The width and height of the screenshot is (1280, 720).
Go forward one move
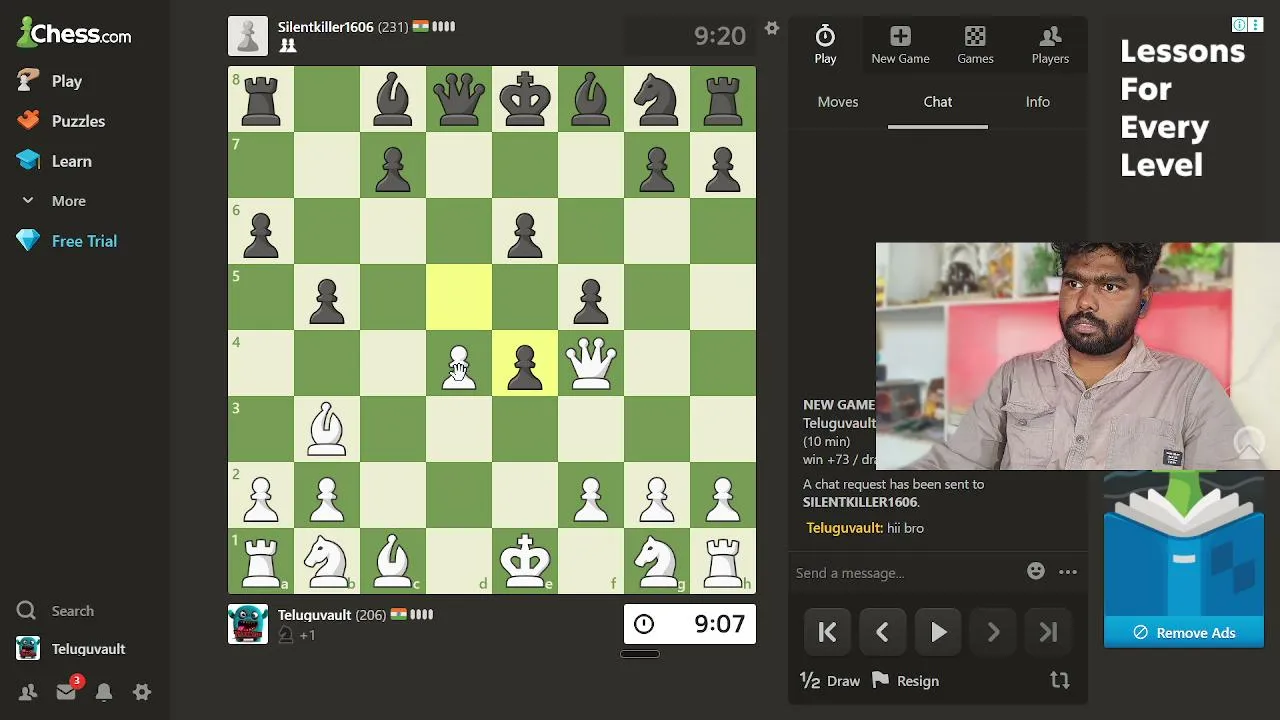[x=993, y=632]
